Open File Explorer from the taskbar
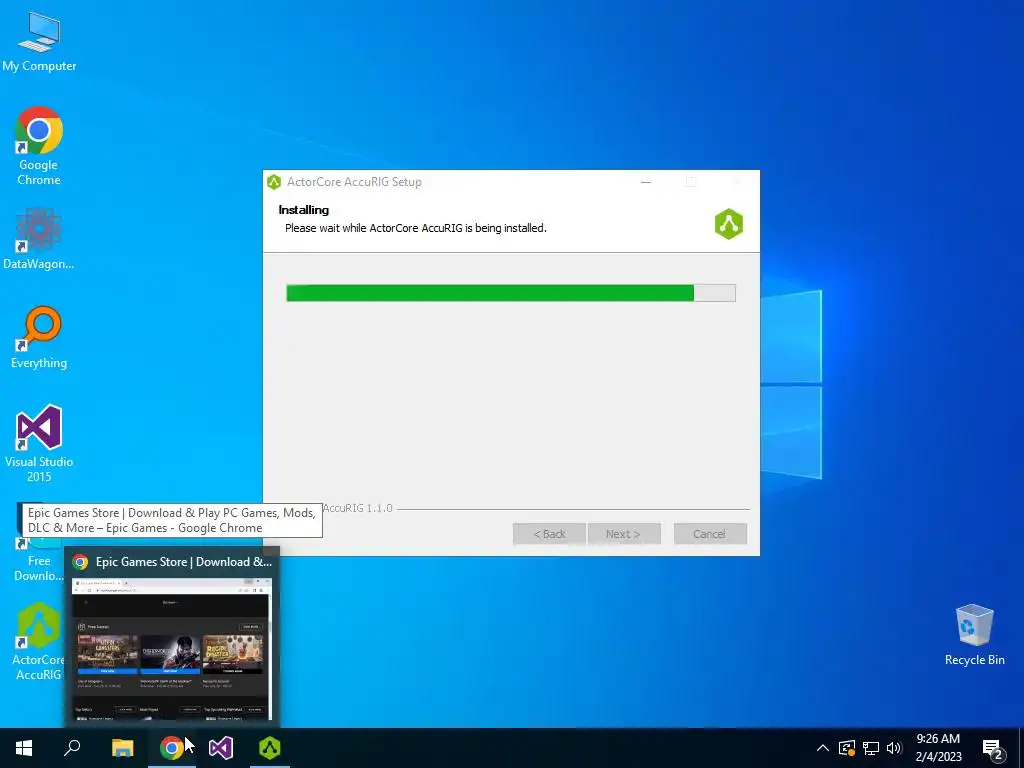The image size is (1024, 768). [x=122, y=748]
